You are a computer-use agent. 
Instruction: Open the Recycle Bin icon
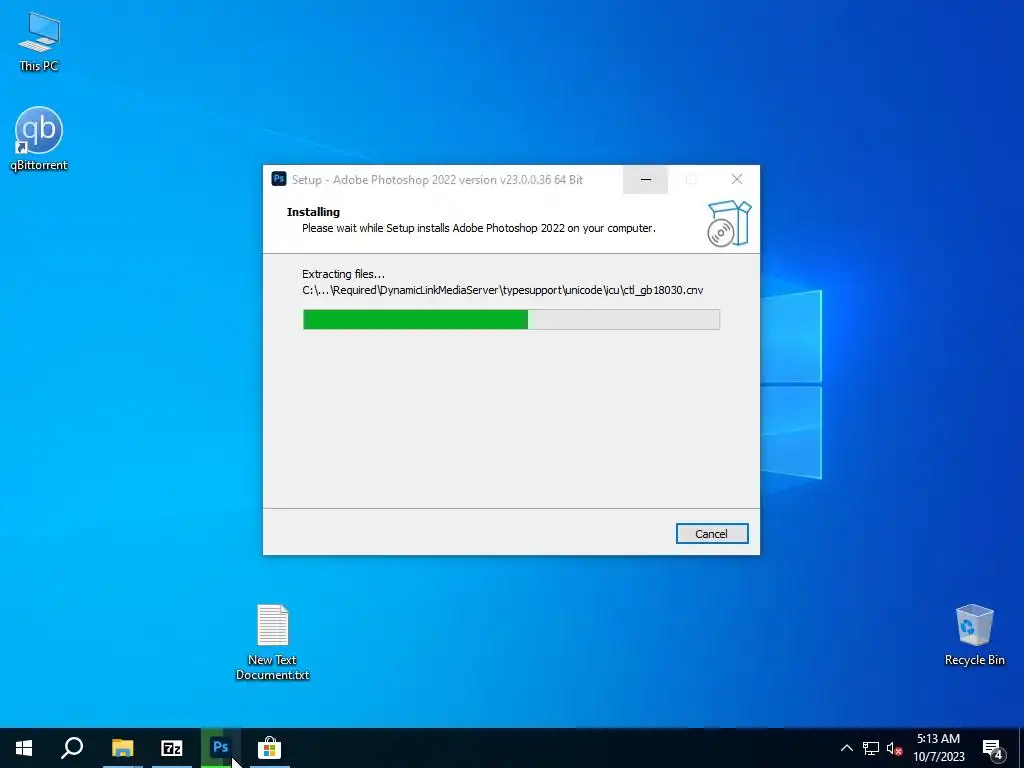(x=974, y=635)
